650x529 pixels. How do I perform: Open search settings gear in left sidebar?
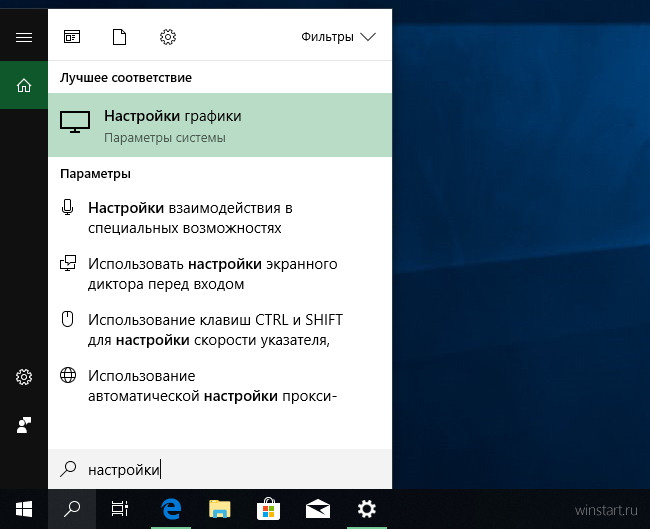[x=24, y=377]
